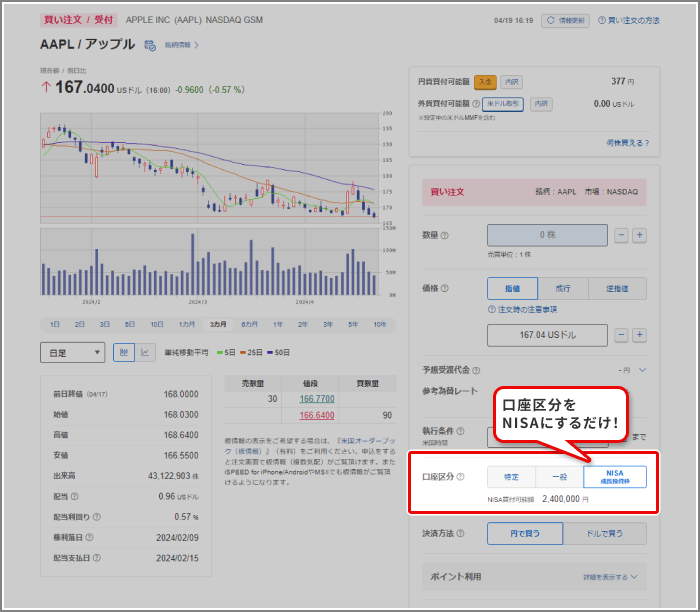Open the 何株買える？ link
This screenshot has height=612, width=700.
point(628,143)
